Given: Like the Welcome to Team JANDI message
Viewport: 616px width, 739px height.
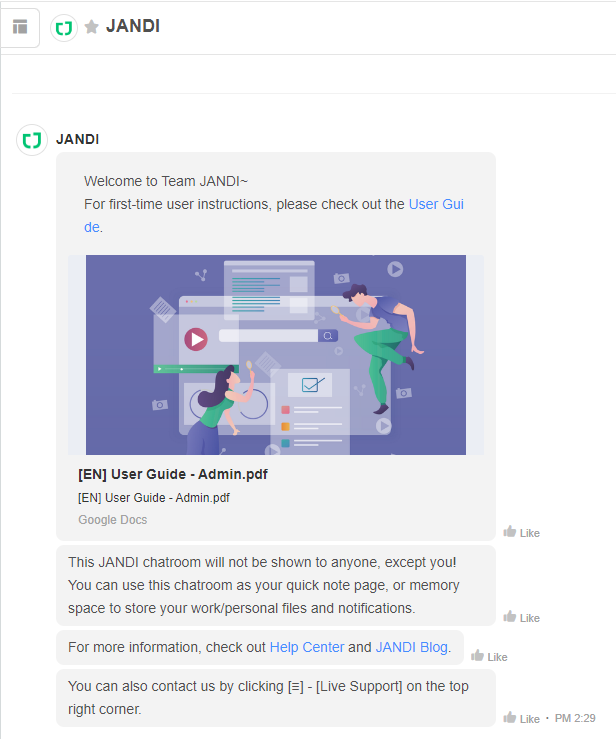Looking at the screenshot, I should tap(522, 533).
